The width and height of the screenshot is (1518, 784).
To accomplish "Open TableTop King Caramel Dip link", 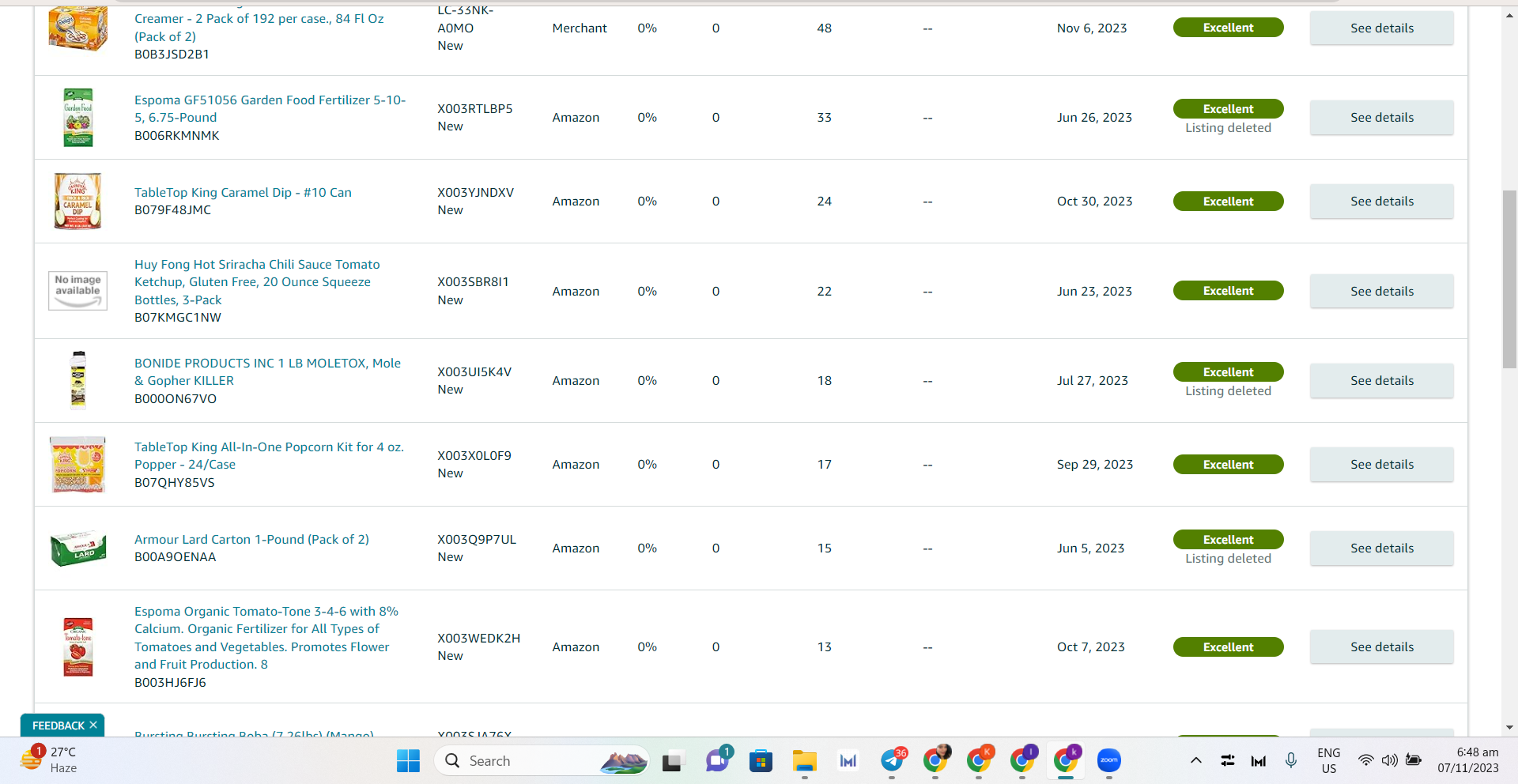I will [x=243, y=193].
